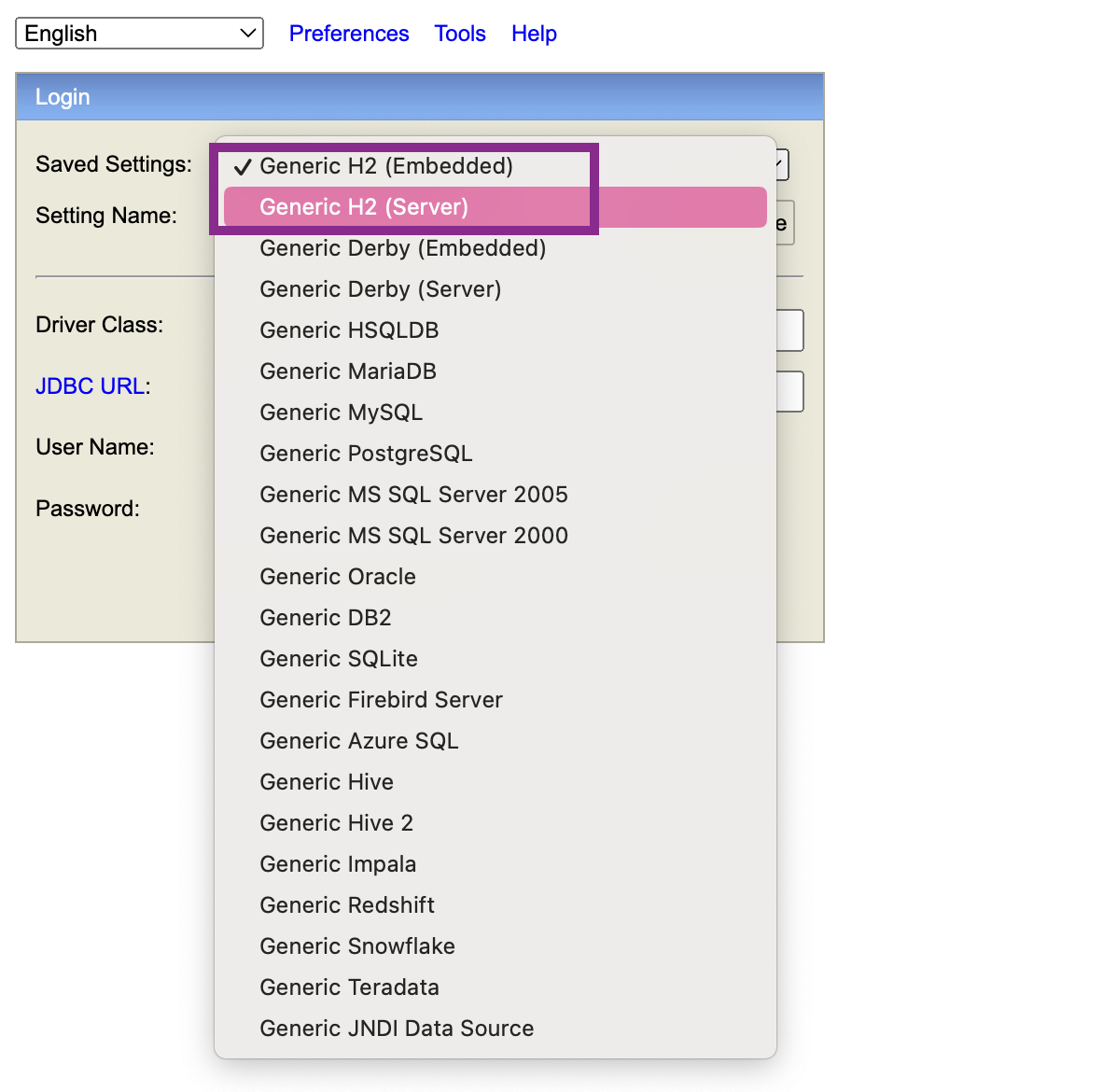Select Generic JNDI Data Source

click(x=496, y=1028)
